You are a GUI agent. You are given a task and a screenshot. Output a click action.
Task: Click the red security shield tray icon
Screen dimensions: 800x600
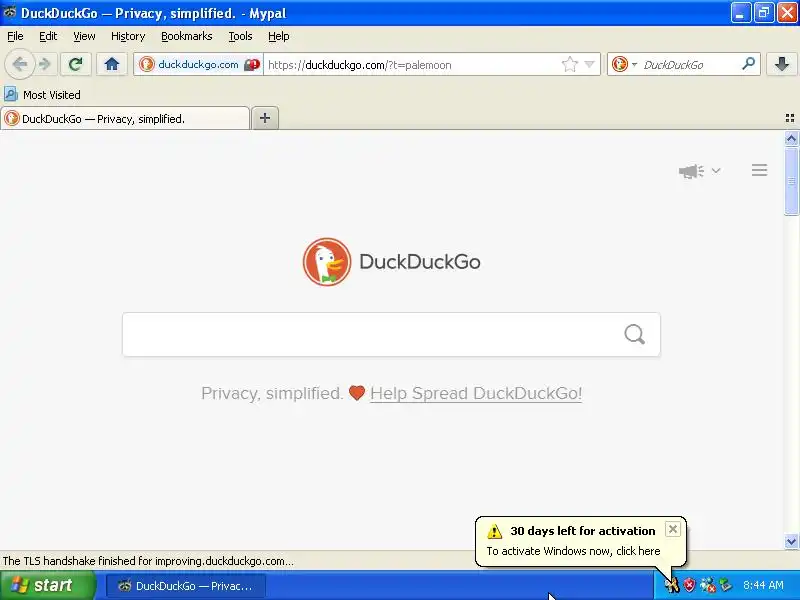(x=689, y=585)
